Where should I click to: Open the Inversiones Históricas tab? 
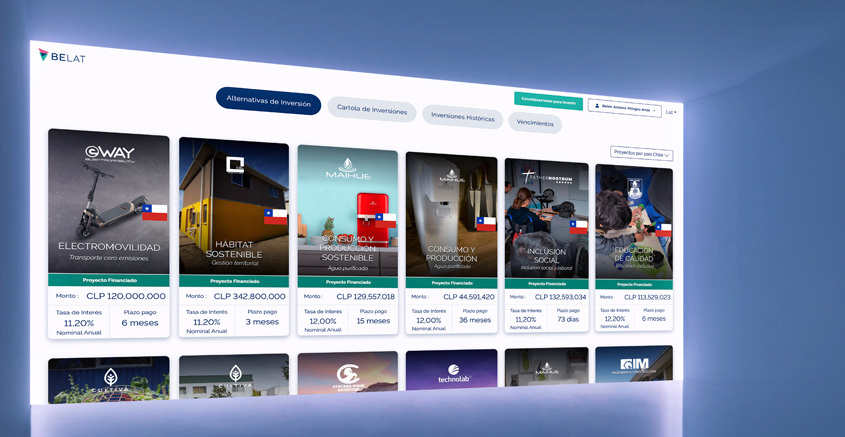pyautogui.click(x=462, y=117)
